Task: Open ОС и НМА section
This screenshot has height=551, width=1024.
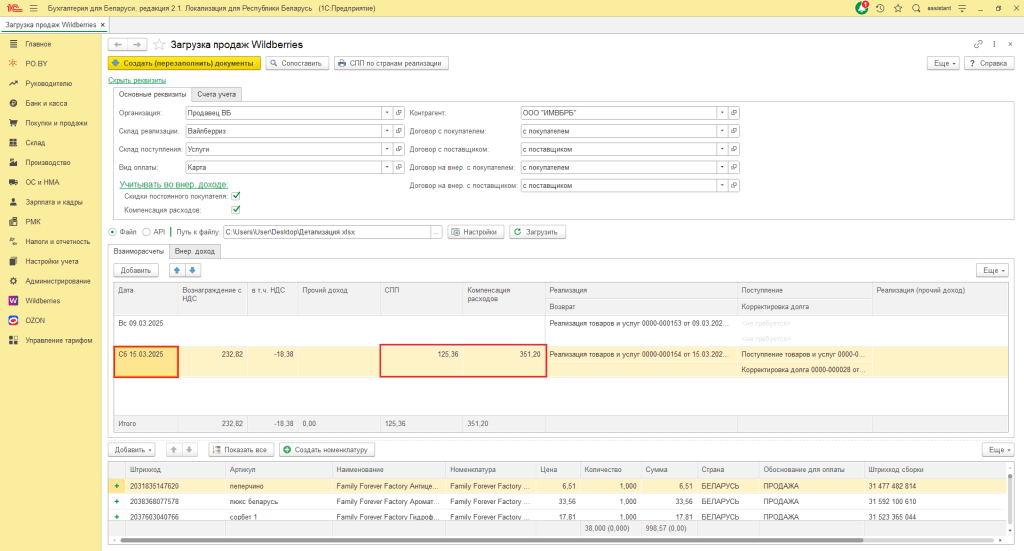Action: [x=42, y=182]
